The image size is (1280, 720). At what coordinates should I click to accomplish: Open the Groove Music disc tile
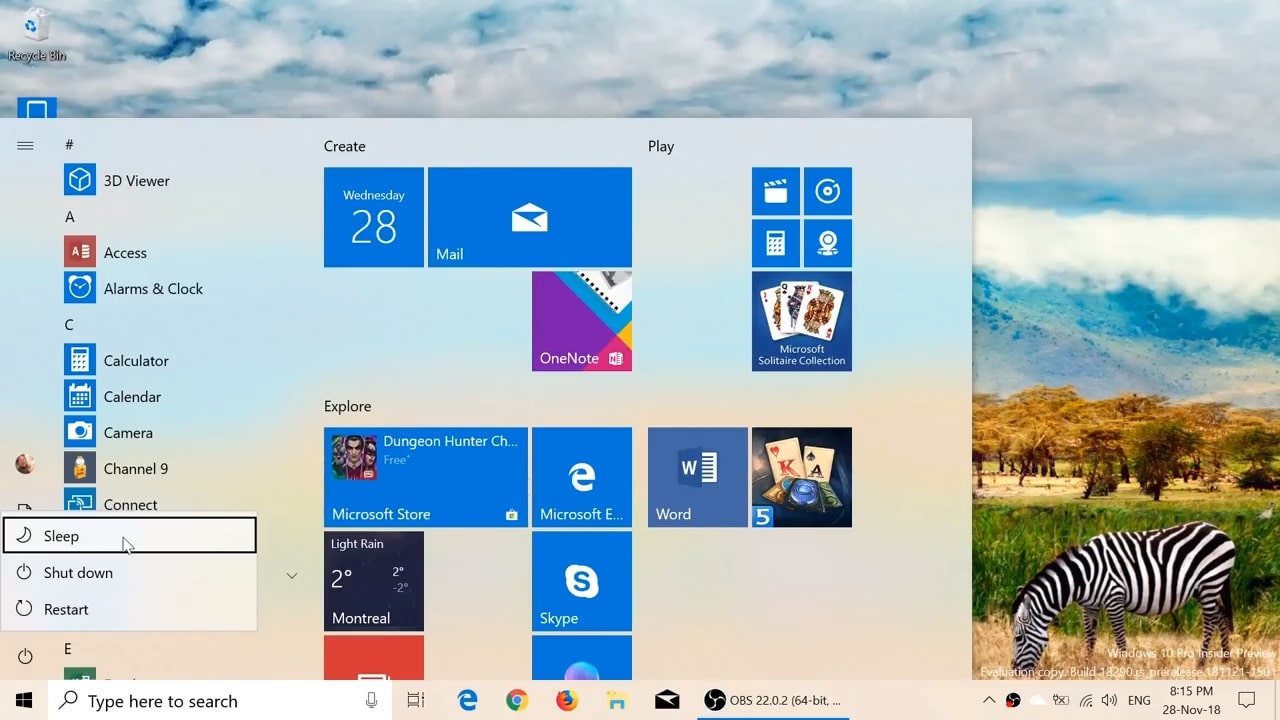coord(828,191)
